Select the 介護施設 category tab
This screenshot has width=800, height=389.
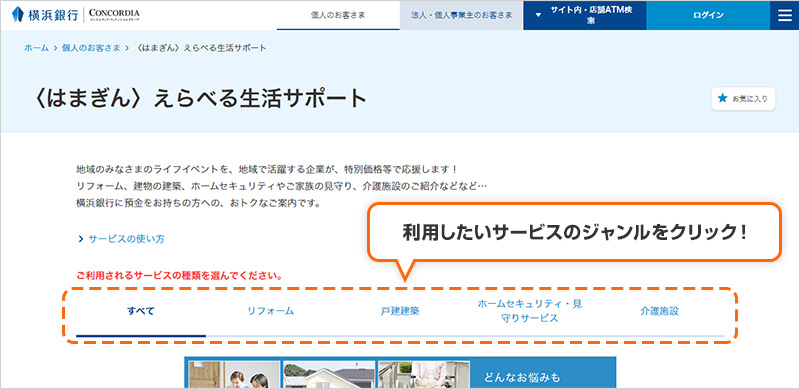(659, 311)
